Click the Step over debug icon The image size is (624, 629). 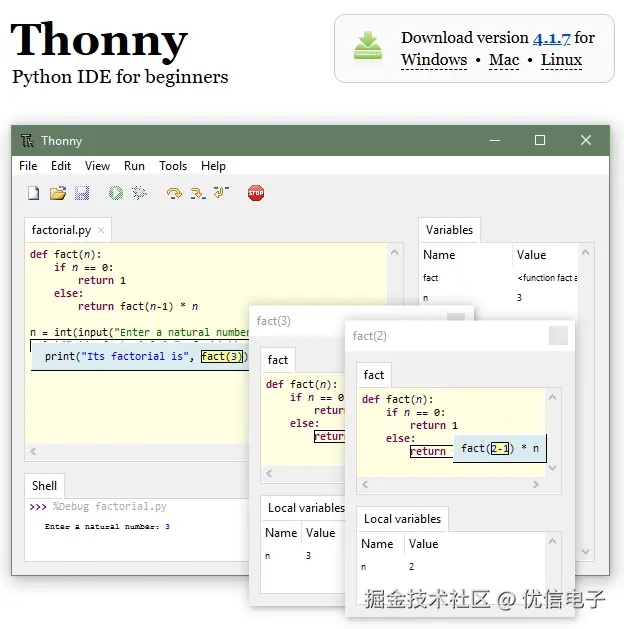pyautogui.click(x=174, y=193)
